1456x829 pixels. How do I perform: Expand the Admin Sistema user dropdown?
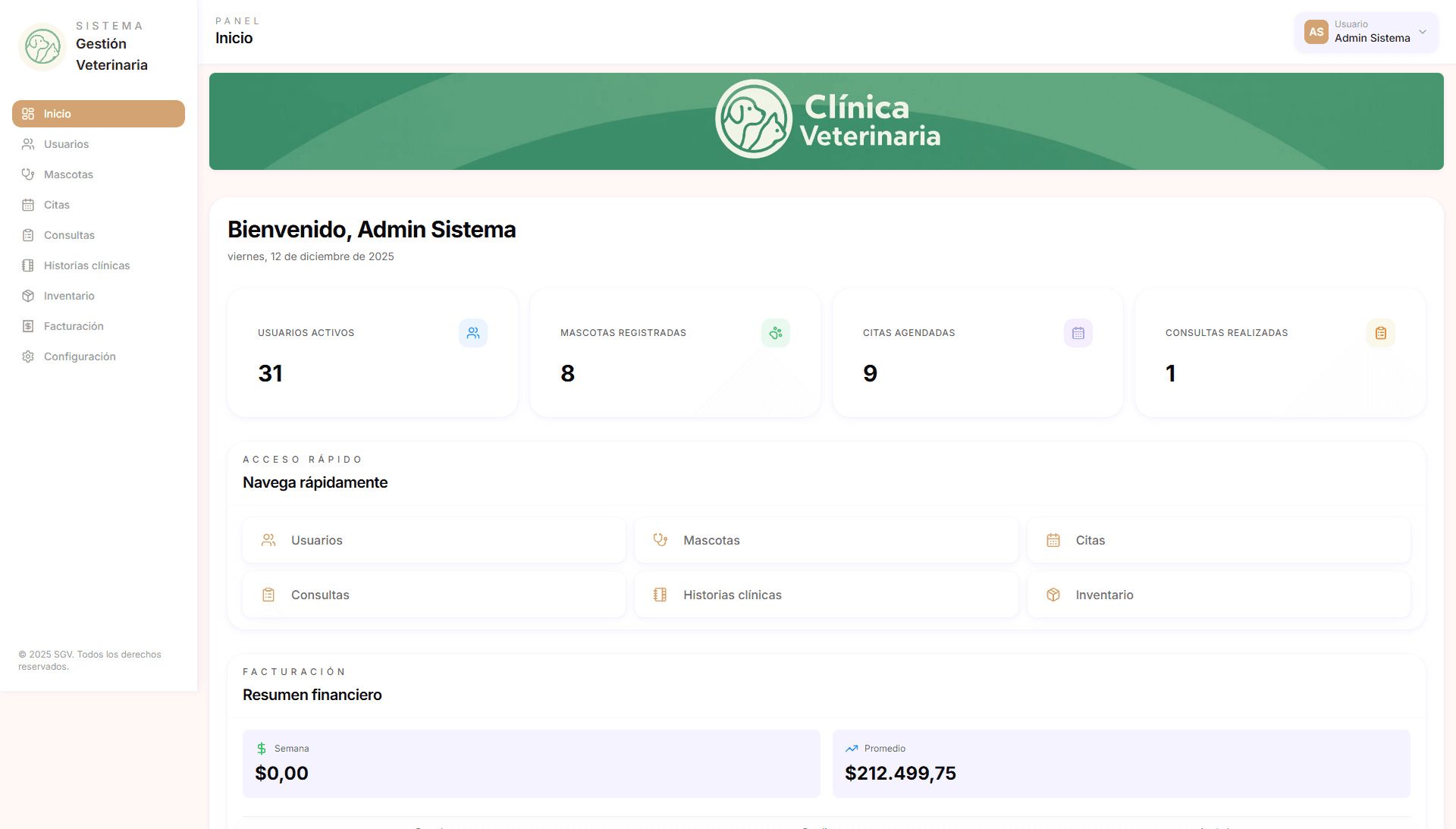(x=1422, y=32)
